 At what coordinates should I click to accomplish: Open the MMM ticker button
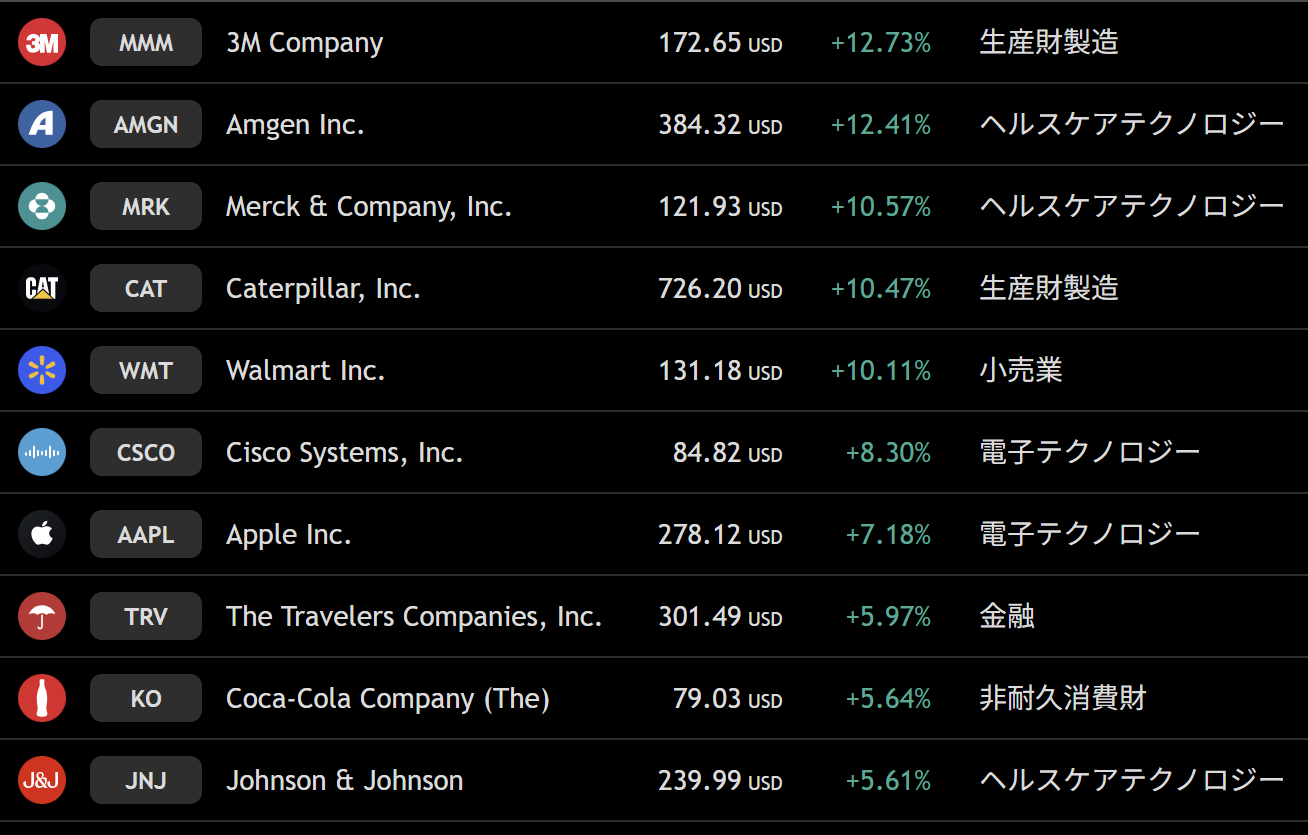[146, 43]
